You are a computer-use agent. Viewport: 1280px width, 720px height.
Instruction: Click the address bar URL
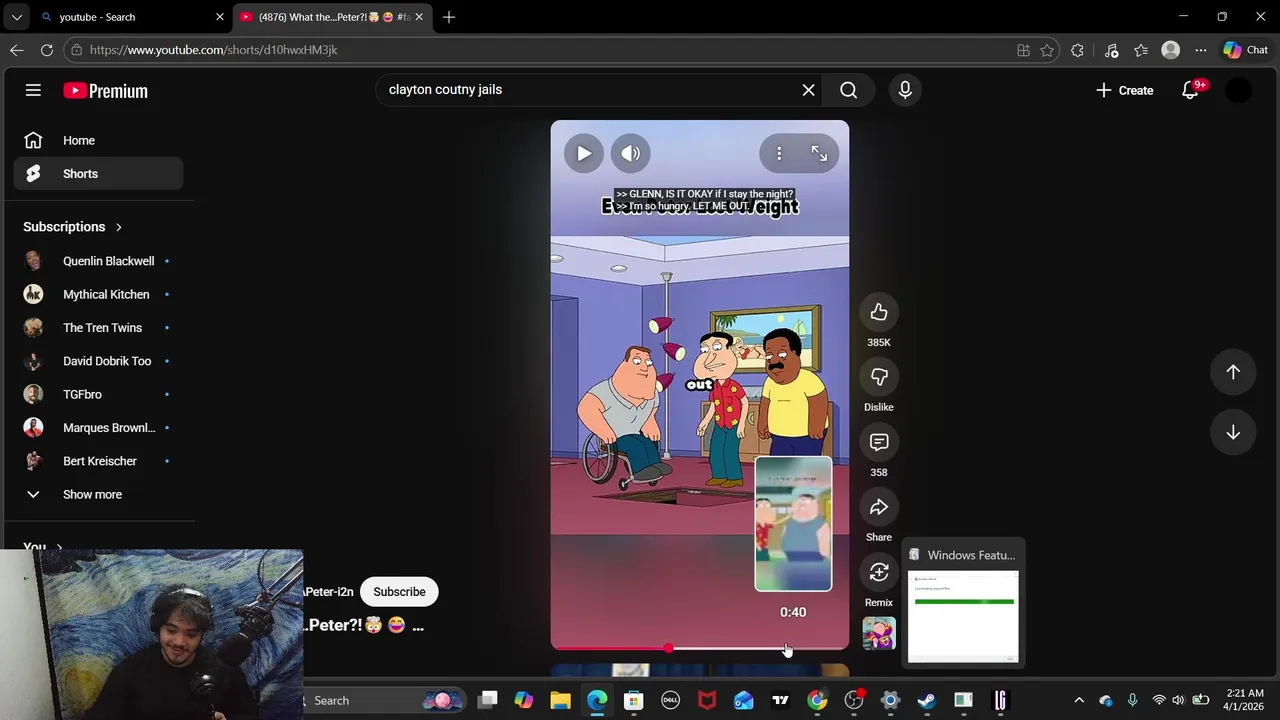pyautogui.click(x=213, y=50)
